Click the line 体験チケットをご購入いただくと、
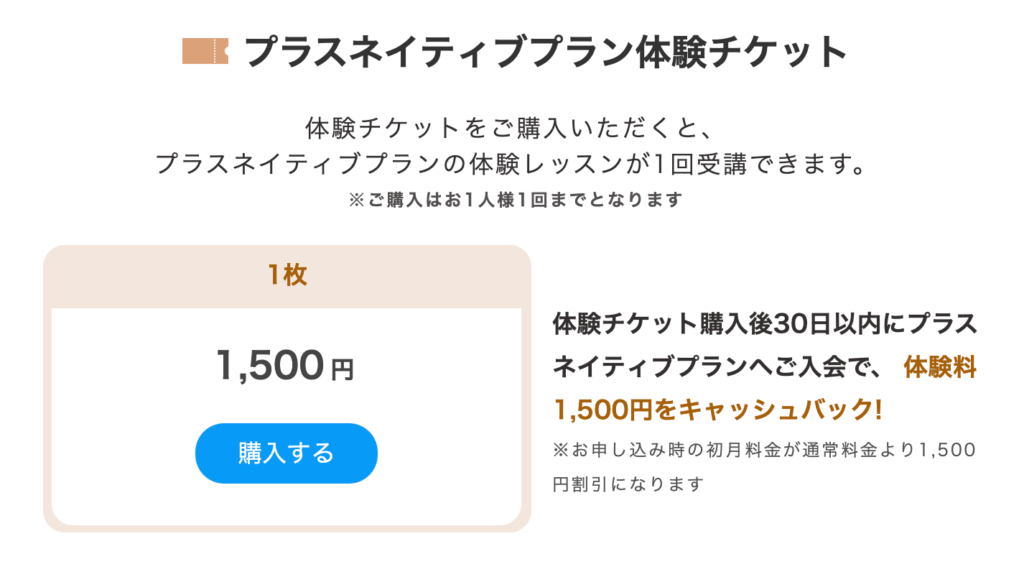This screenshot has height=577, width=1024. [x=511, y=128]
